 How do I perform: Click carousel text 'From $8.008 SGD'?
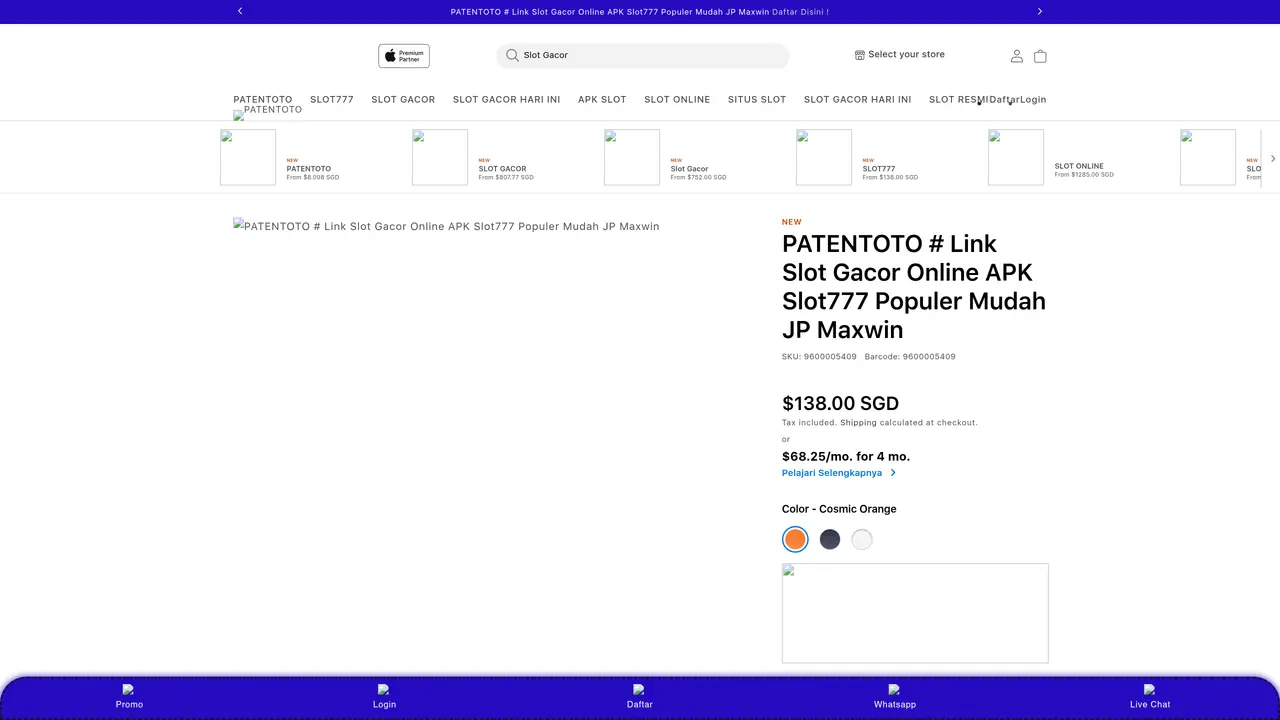click(313, 177)
